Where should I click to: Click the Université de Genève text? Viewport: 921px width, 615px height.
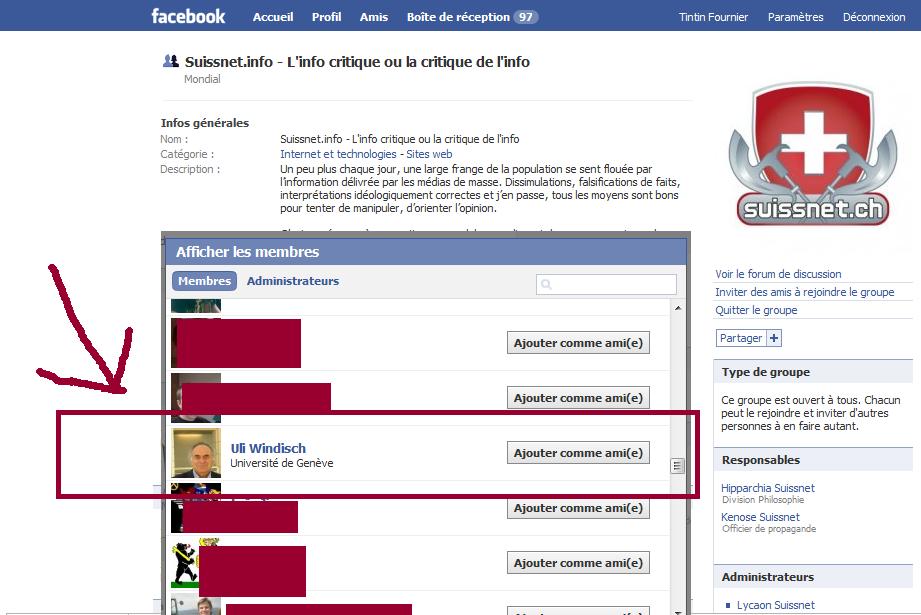click(281, 463)
